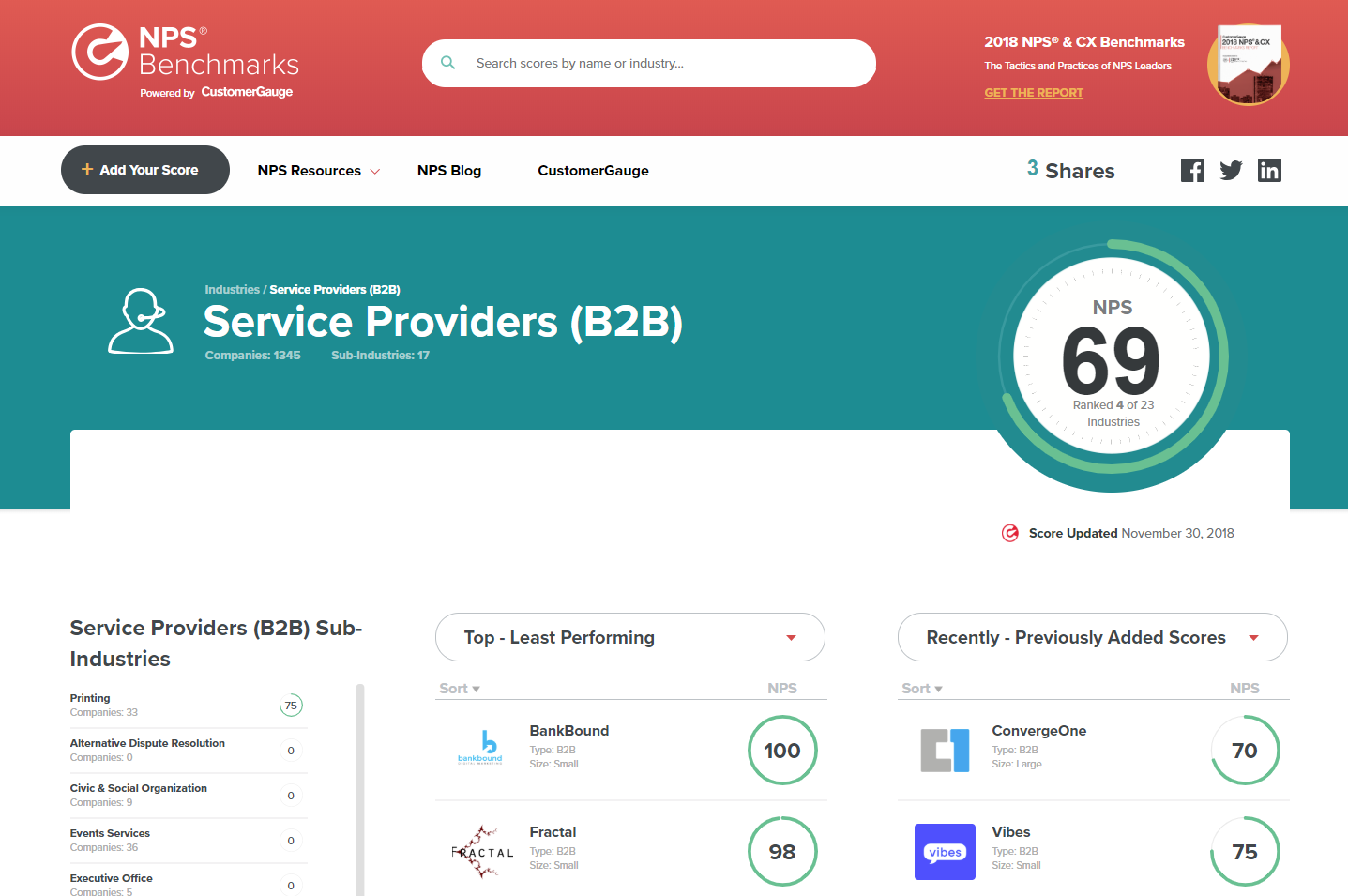Open the Top - Least Performing dropdown

tap(630, 637)
